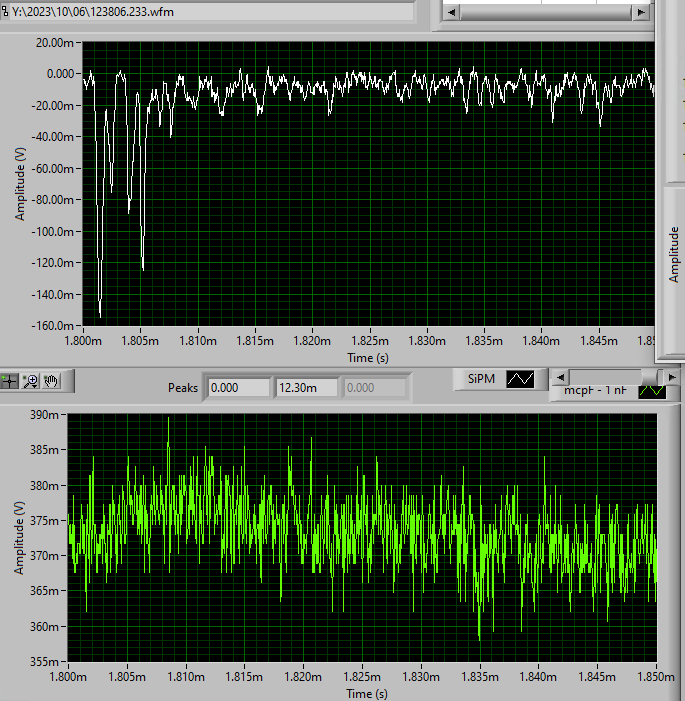The width and height of the screenshot is (685, 701).
Task: Select the crosshair cursor movement tool
Action: pos(9,381)
